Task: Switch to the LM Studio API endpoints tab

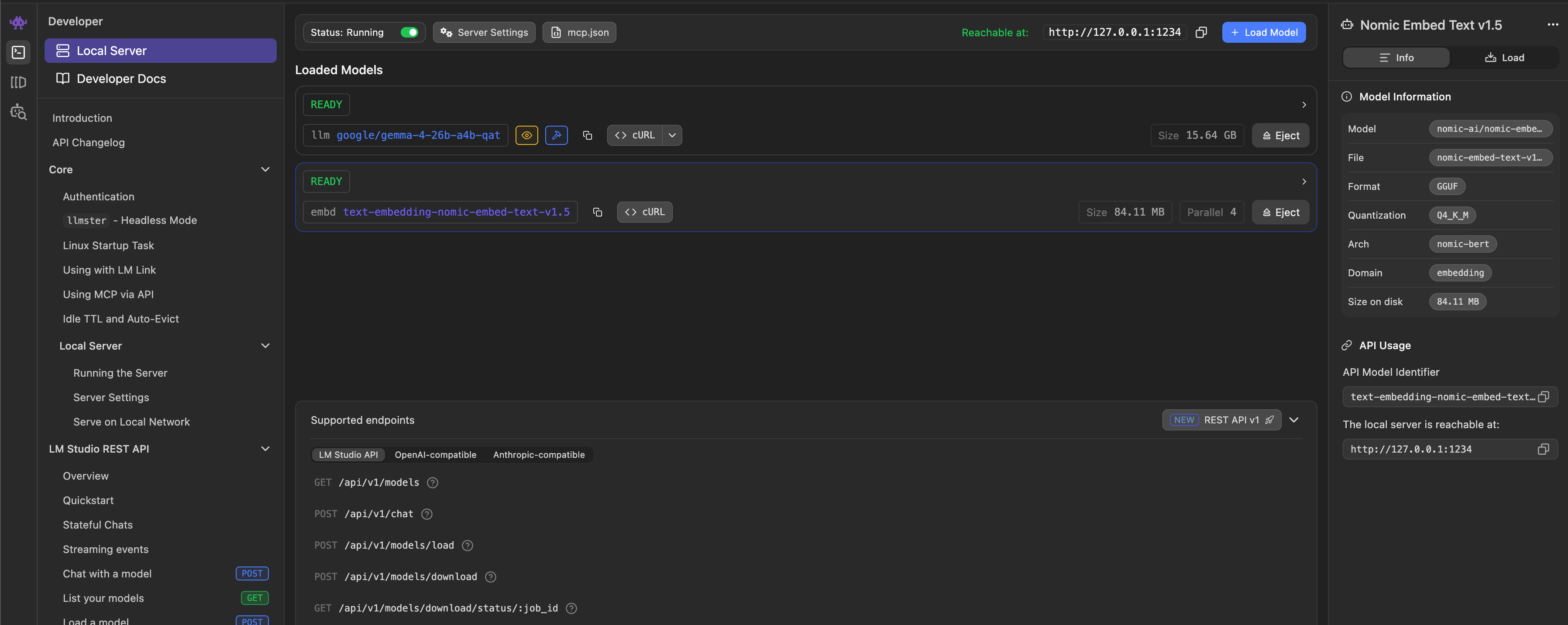Action: [x=348, y=455]
